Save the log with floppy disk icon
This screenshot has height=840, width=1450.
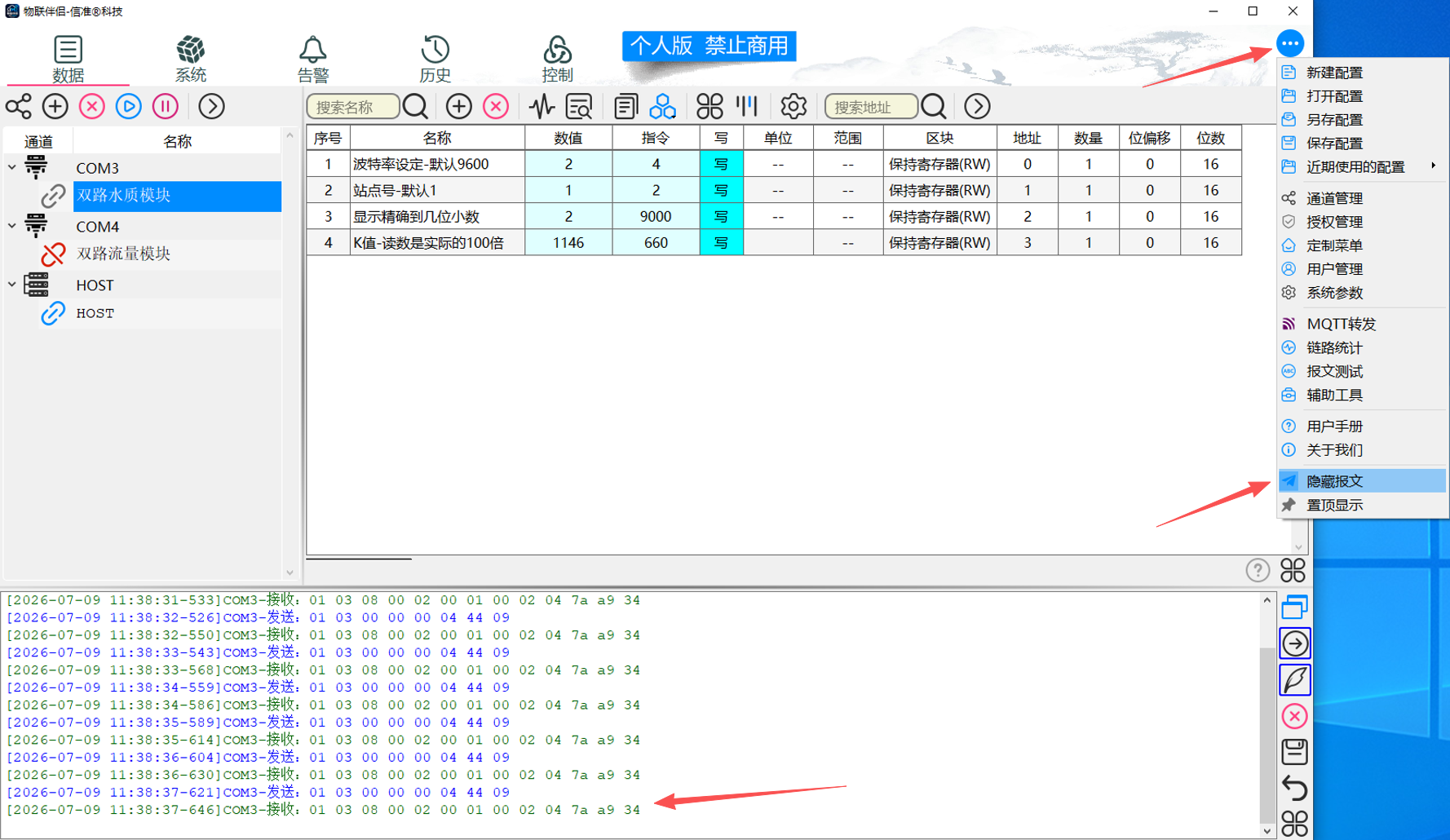(1294, 752)
